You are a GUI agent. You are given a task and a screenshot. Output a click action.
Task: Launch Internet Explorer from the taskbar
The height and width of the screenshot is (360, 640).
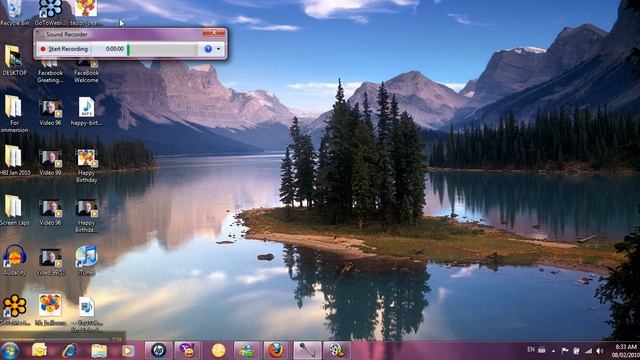[69, 350]
